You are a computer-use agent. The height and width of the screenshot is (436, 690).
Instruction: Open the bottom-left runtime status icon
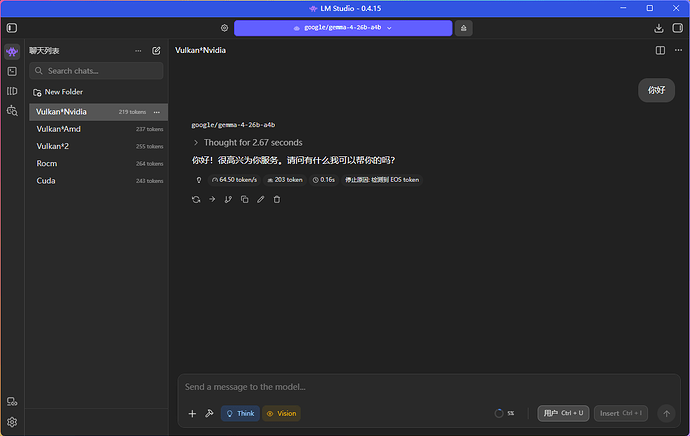tap(12, 402)
